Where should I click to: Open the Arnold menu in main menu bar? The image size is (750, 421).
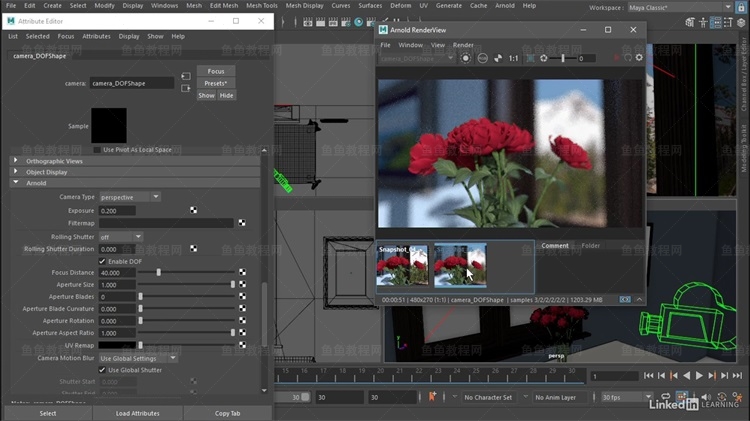[505, 6]
